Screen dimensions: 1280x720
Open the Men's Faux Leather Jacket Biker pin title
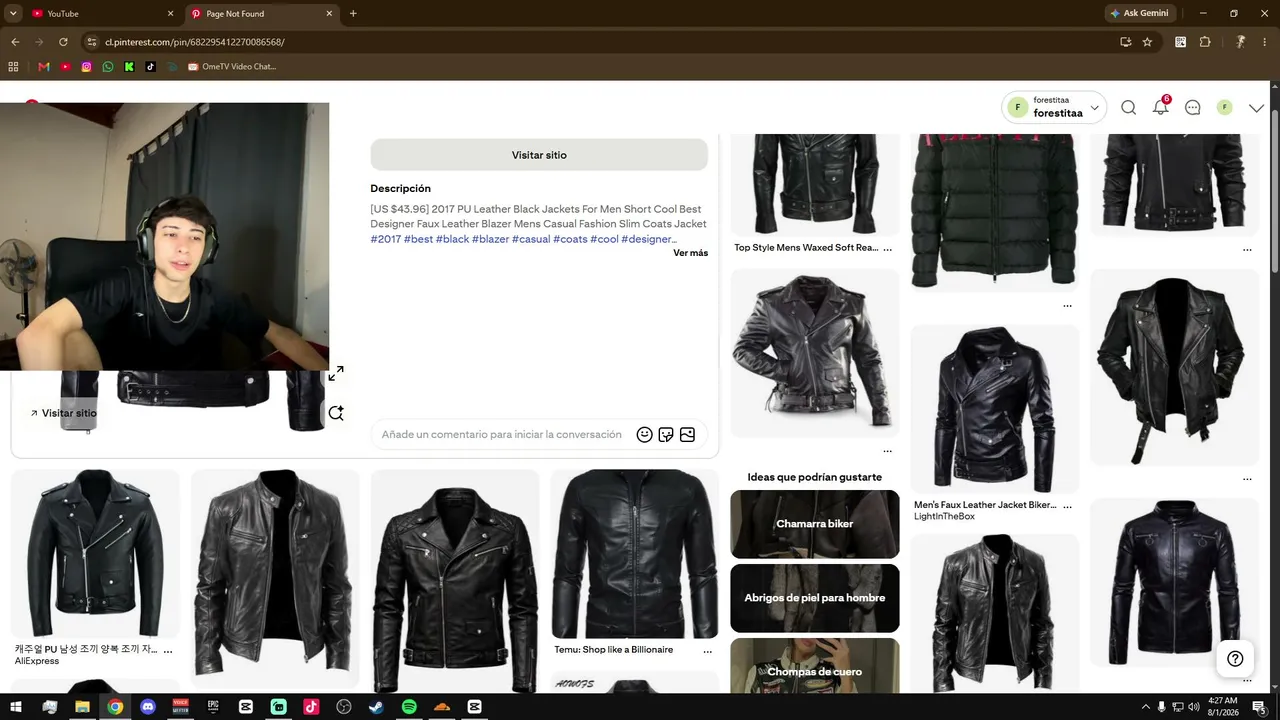[x=985, y=505]
